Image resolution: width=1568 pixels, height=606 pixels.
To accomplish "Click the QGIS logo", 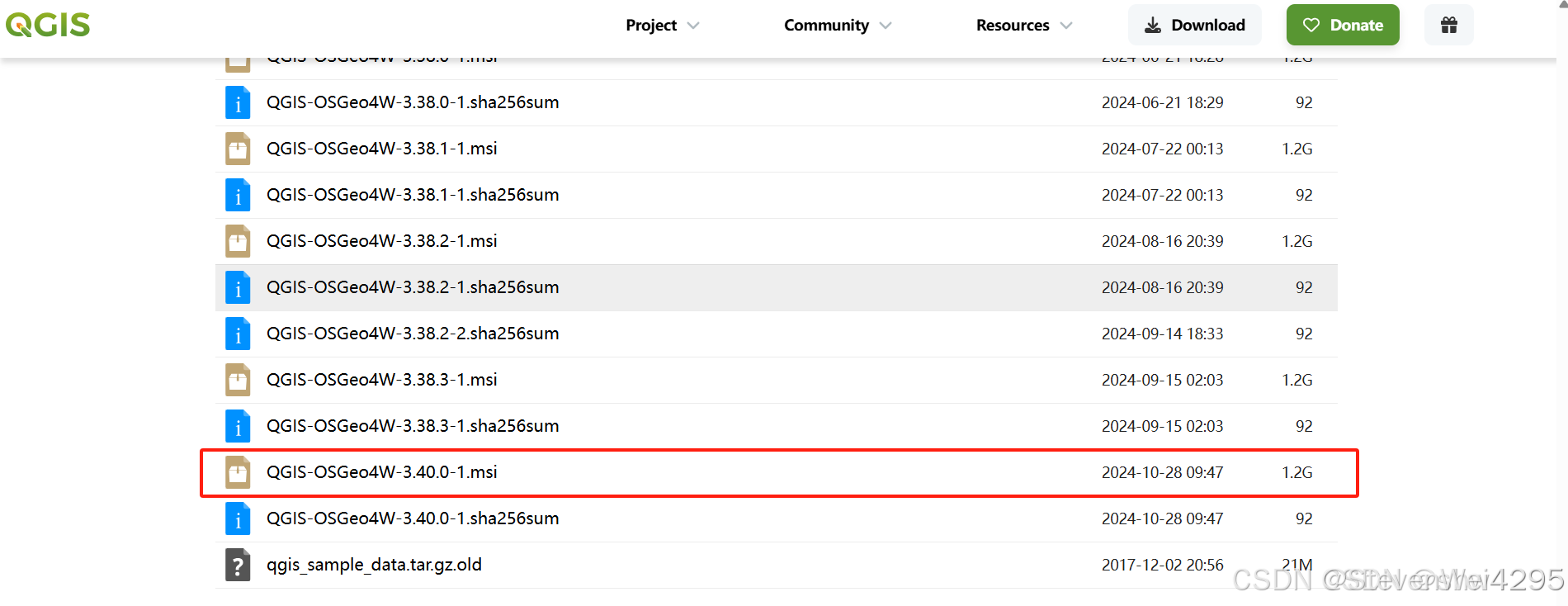I will (48, 25).
